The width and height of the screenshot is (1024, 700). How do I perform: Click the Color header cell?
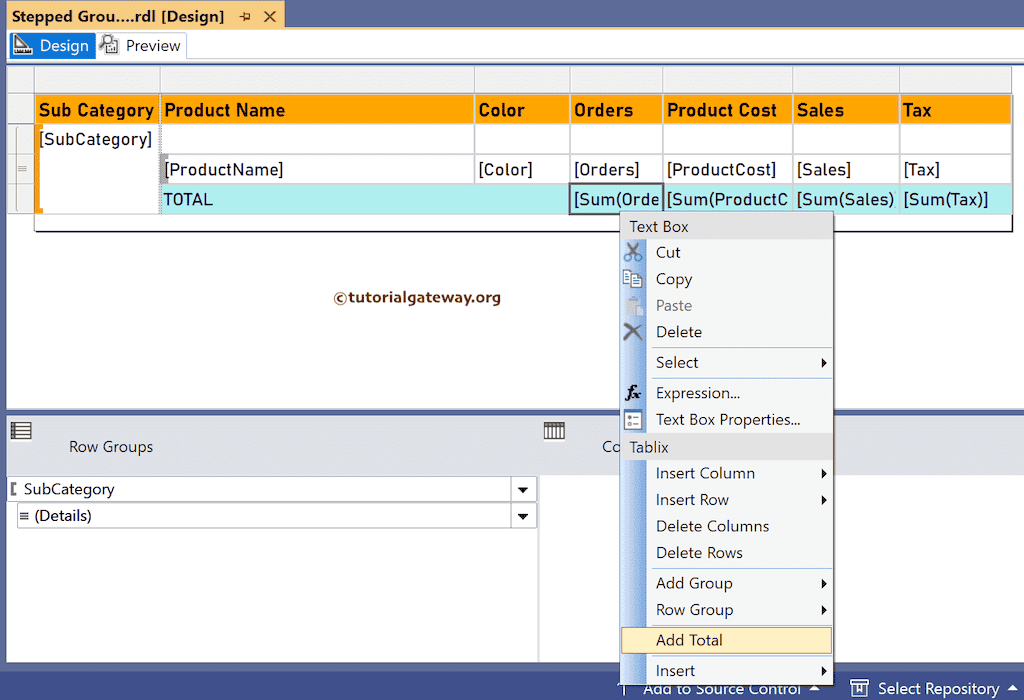pyautogui.click(x=522, y=110)
